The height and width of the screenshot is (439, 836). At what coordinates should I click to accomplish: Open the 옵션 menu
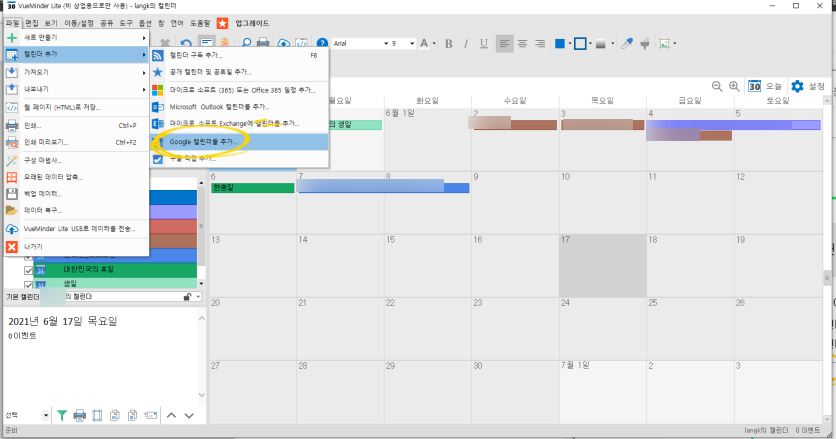coord(145,23)
